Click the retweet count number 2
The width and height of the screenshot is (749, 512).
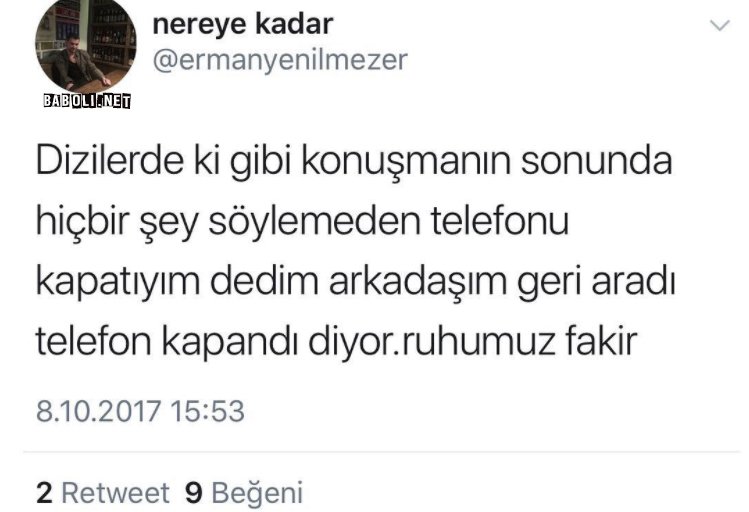(x=44, y=493)
